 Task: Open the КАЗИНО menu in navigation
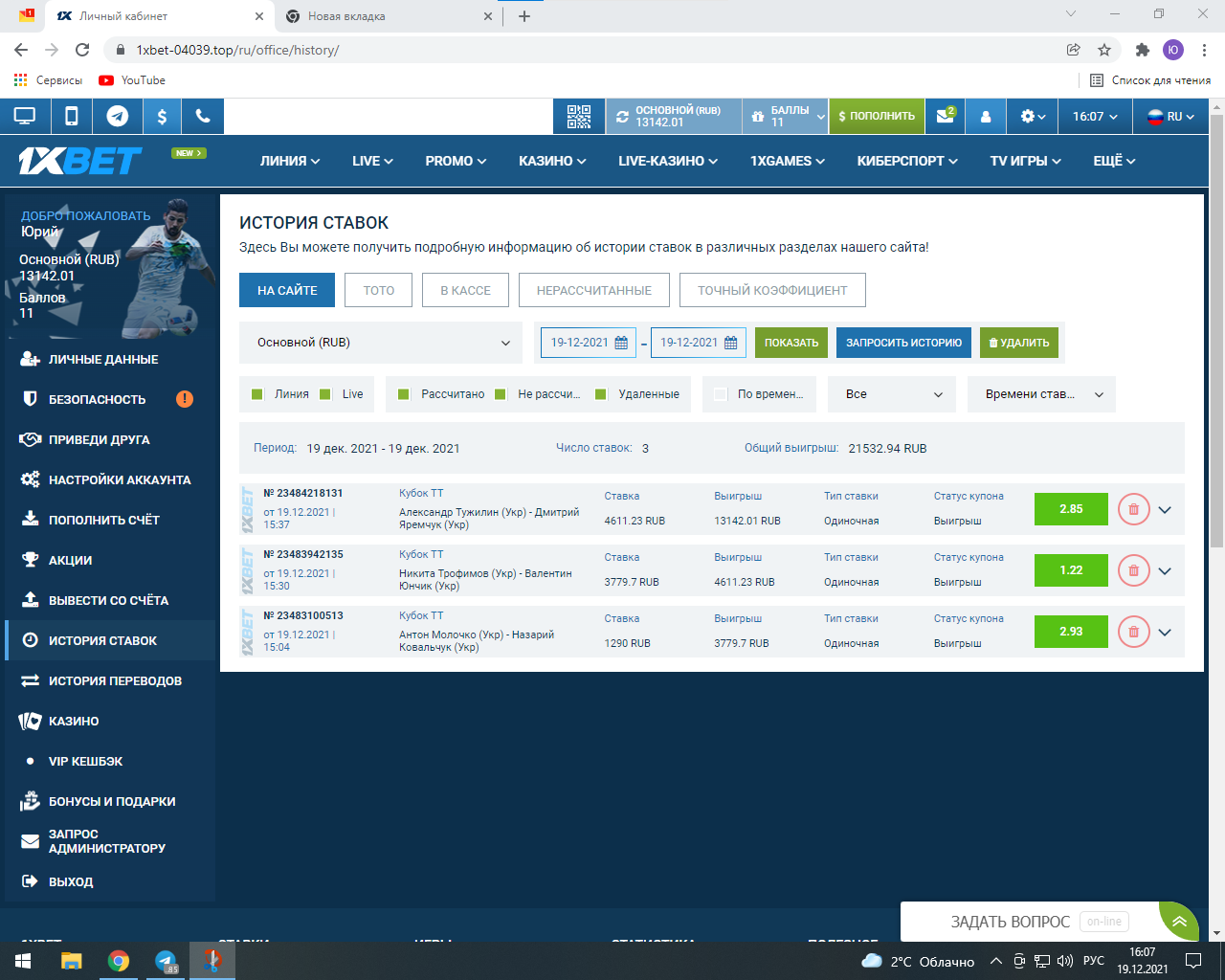pyautogui.click(x=552, y=161)
